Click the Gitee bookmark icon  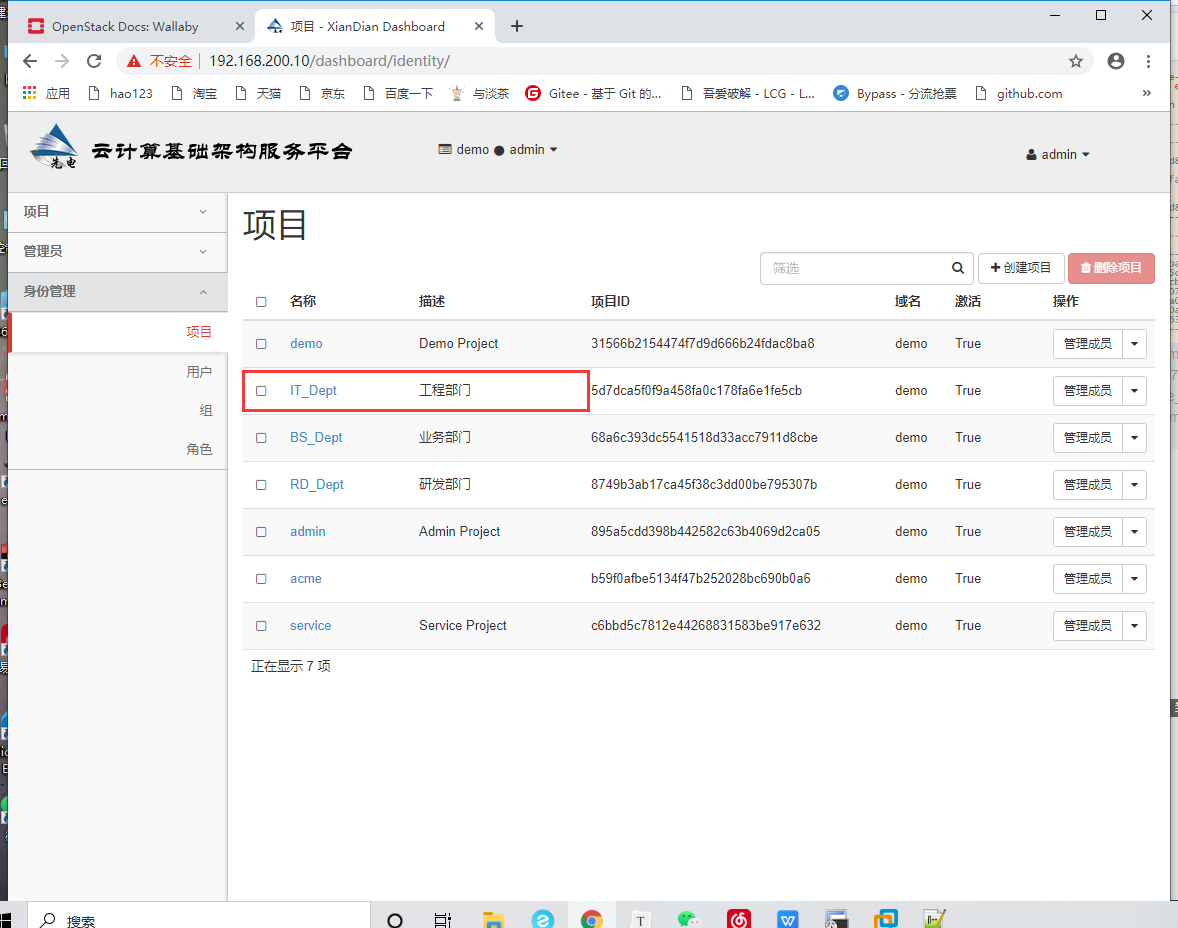click(533, 93)
